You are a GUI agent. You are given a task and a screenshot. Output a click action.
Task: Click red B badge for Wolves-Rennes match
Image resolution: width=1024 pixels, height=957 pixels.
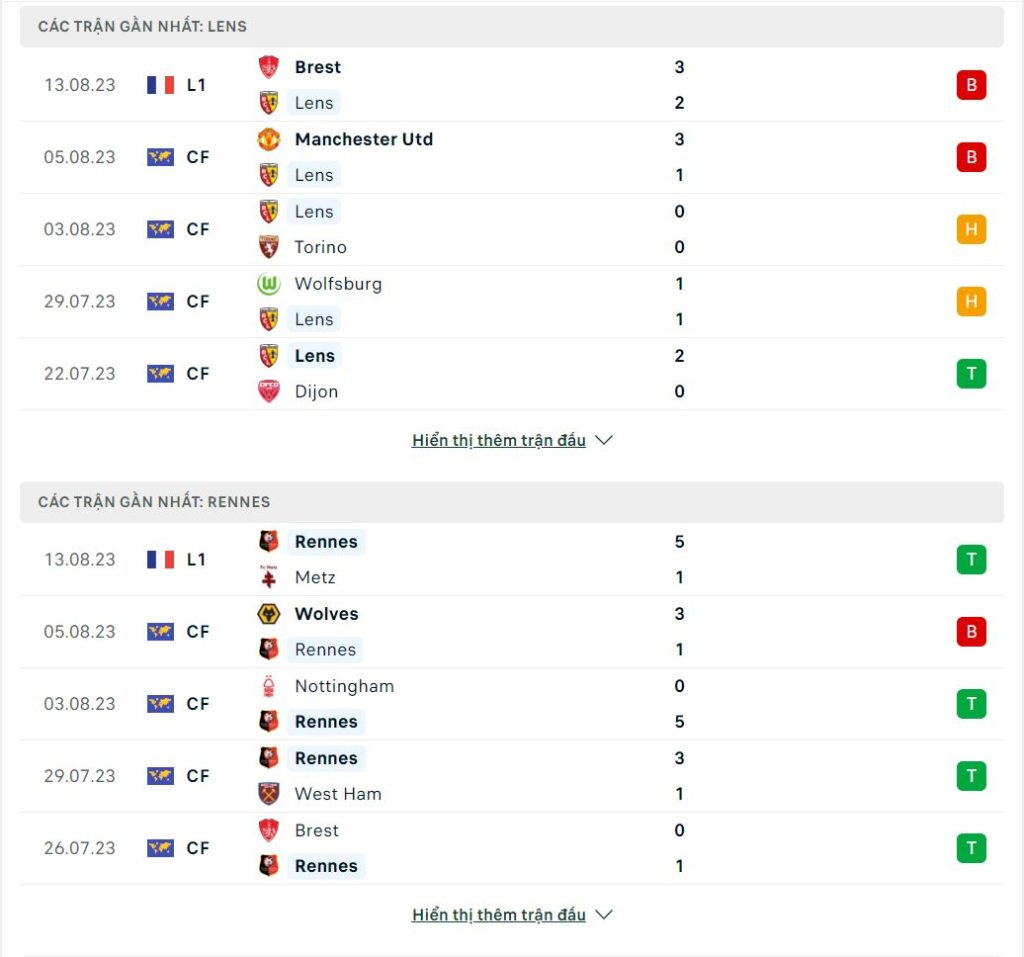click(971, 632)
